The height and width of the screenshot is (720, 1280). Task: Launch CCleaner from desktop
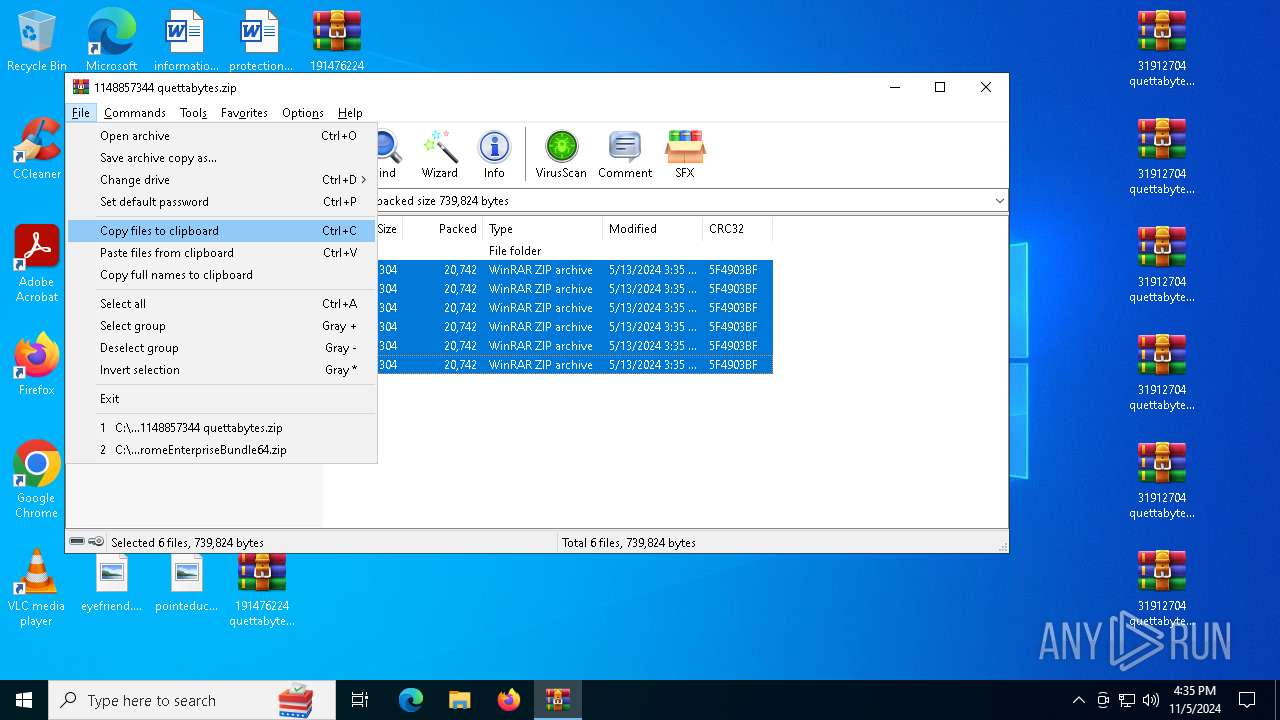coord(36,149)
